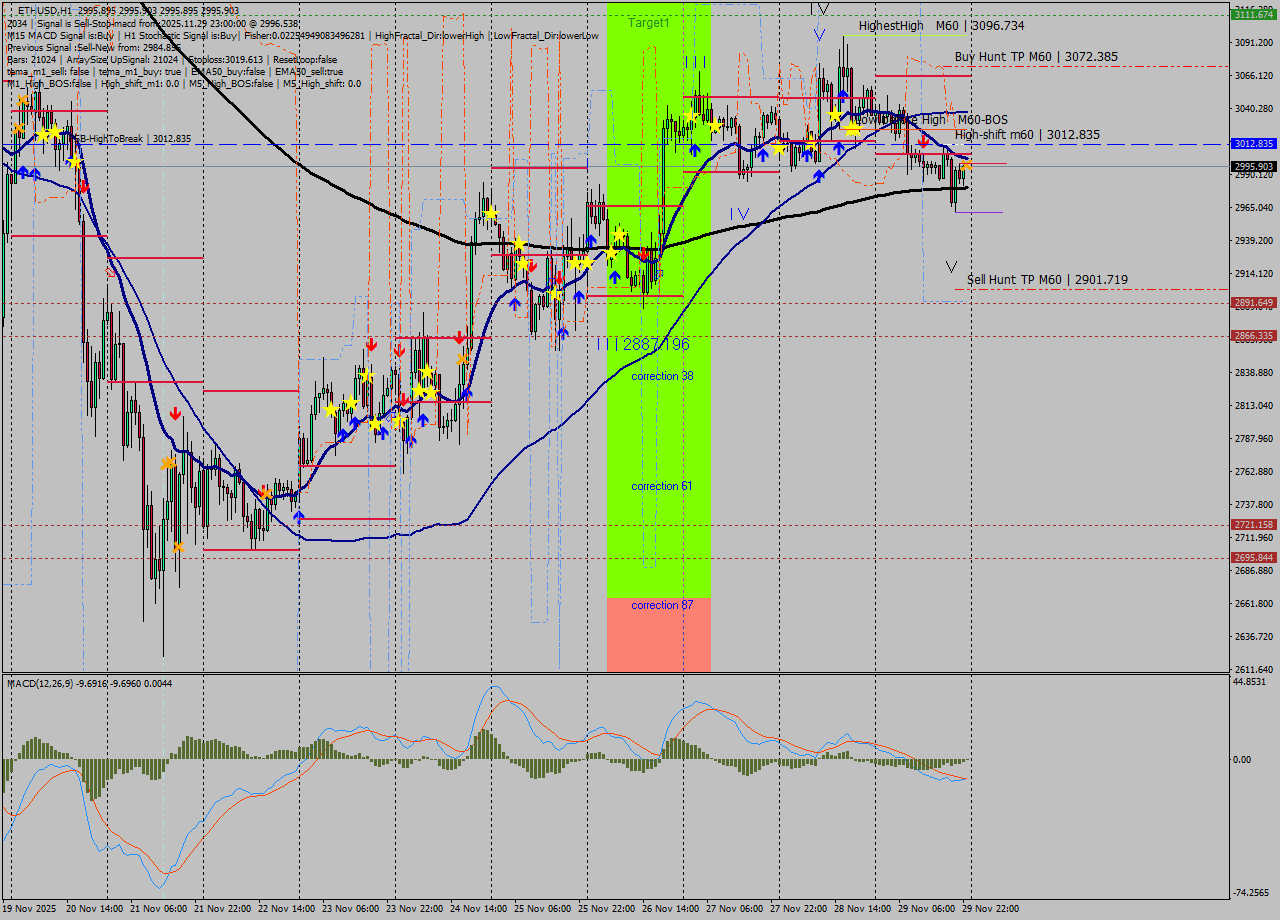Click the orange cross marker on the latest candle
This screenshot has height=920, width=1280.
[x=967, y=163]
